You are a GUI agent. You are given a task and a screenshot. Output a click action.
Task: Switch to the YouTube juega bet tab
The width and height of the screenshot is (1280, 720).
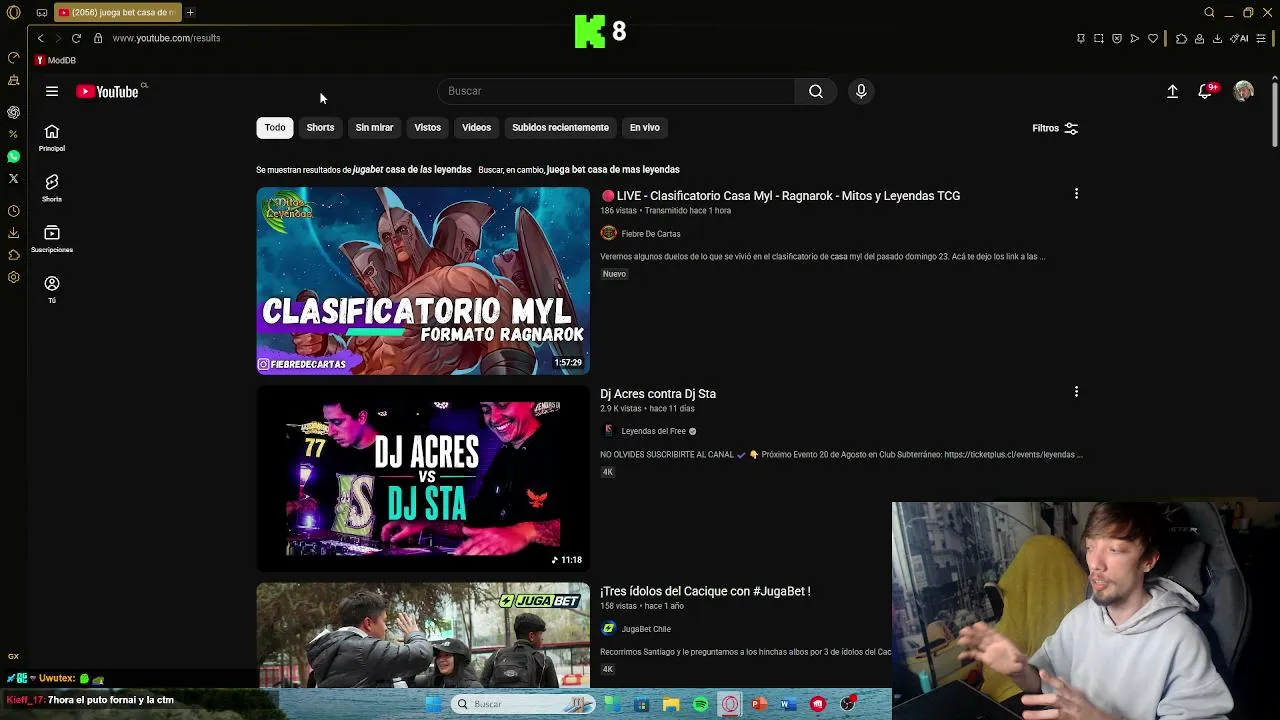pyautogui.click(x=117, y=12)
